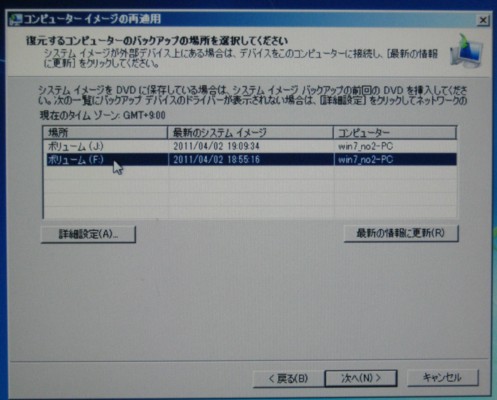Image resolution: width=497 pixels, height=400 pixels.
Task: Sort by 最新のシステム イメージ column header
Action: click(x=250, y=133)
